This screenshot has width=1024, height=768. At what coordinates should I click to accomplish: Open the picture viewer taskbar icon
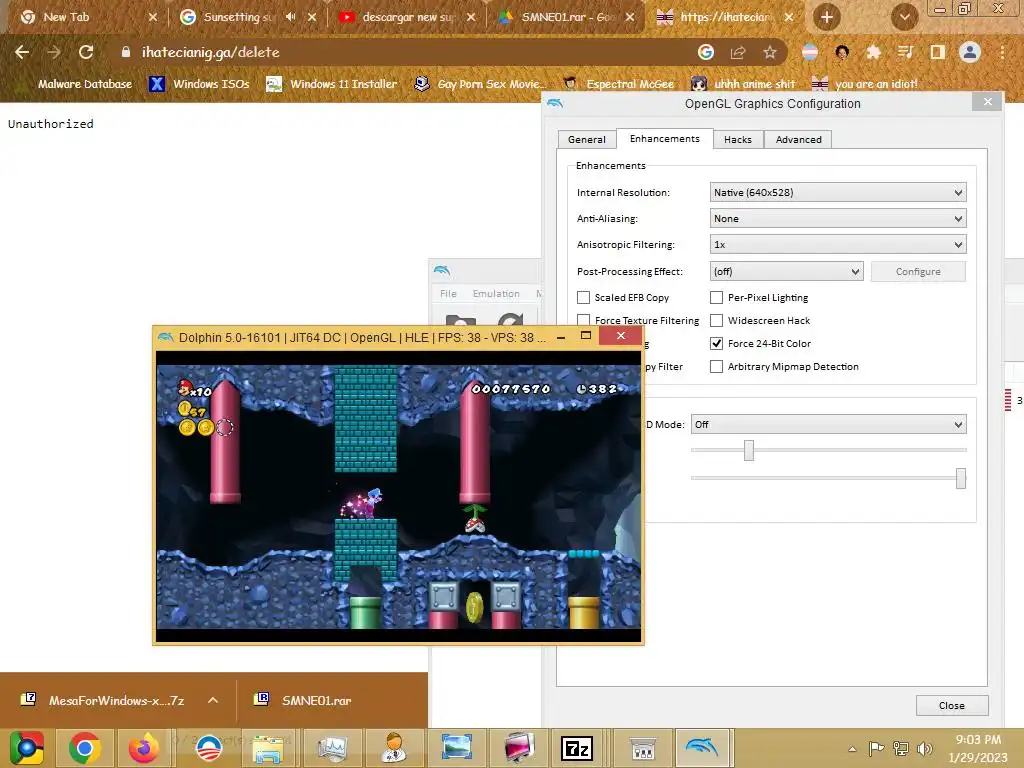pyautogui.click(x=456, y=748)
